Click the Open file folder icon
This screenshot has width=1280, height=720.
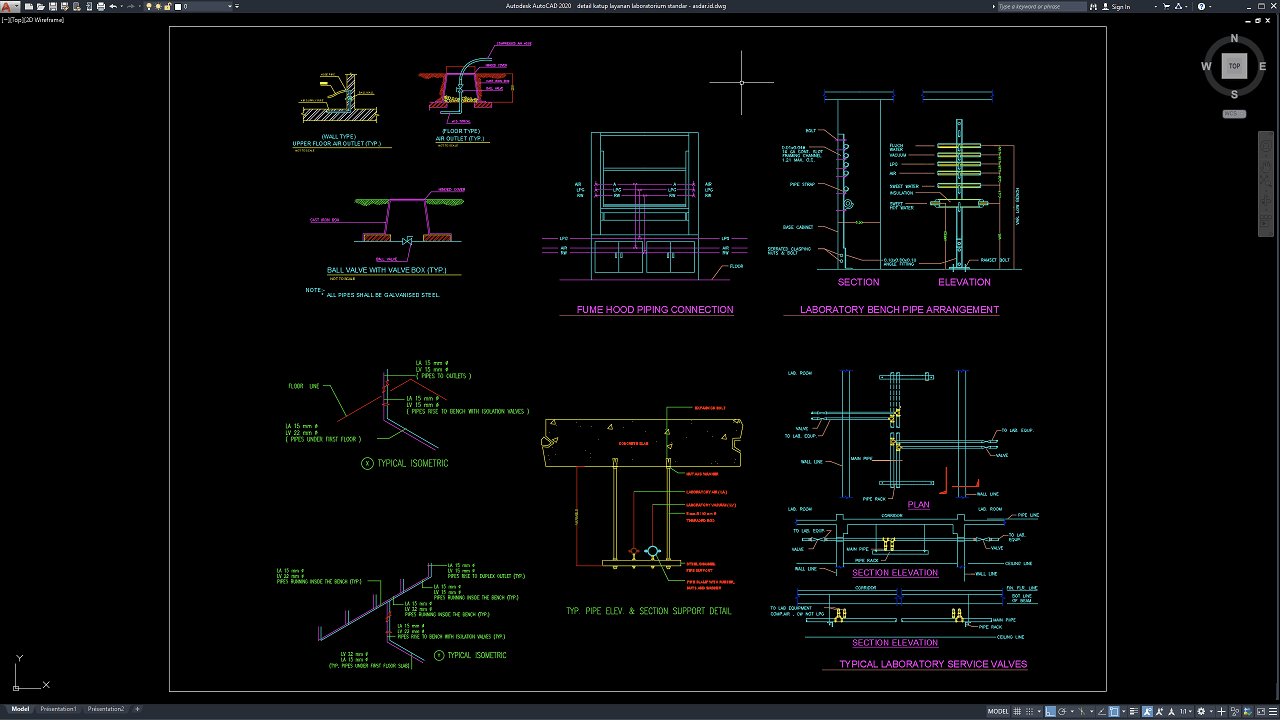pos(40,6)
